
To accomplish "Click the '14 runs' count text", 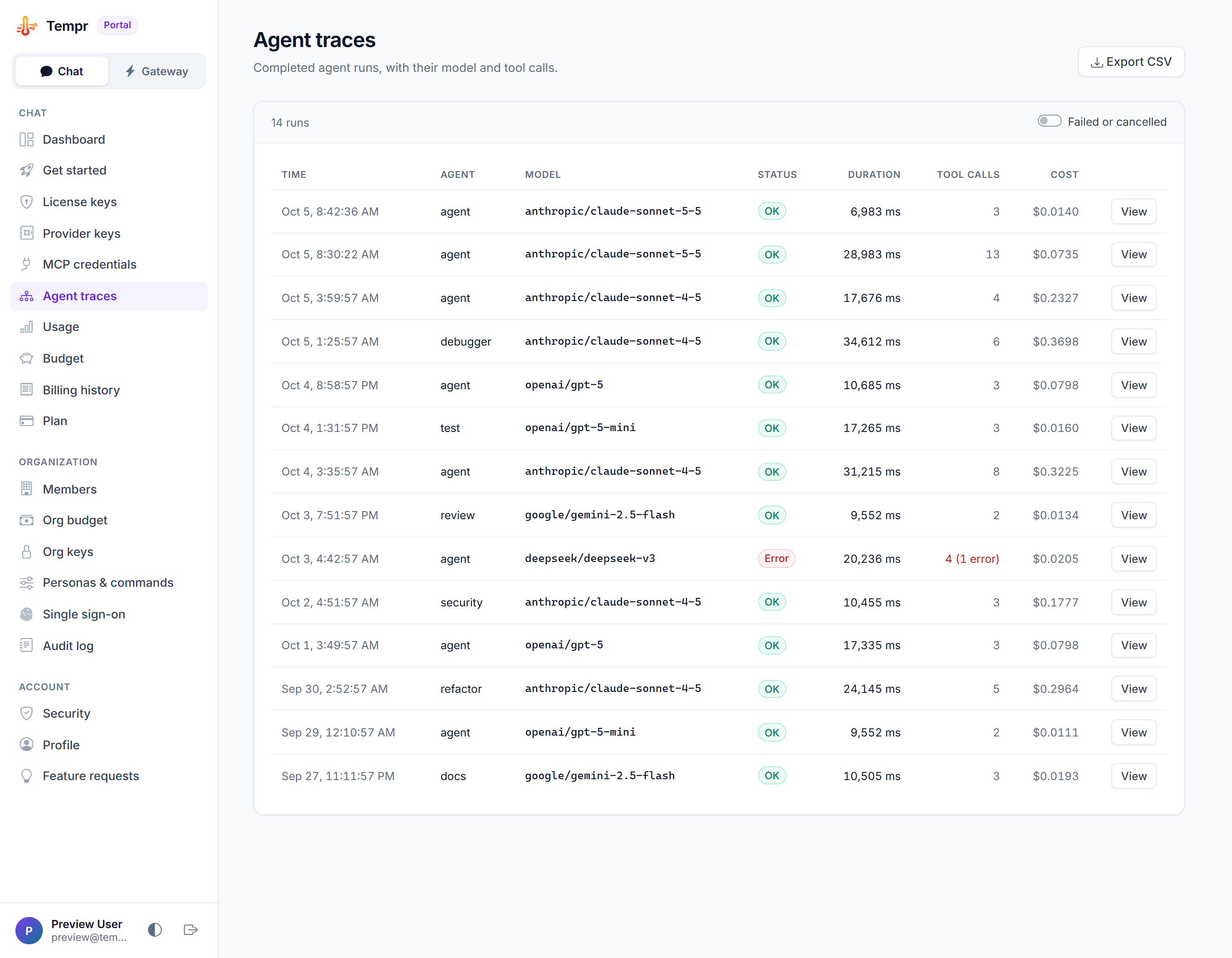I will click(290, 122).
